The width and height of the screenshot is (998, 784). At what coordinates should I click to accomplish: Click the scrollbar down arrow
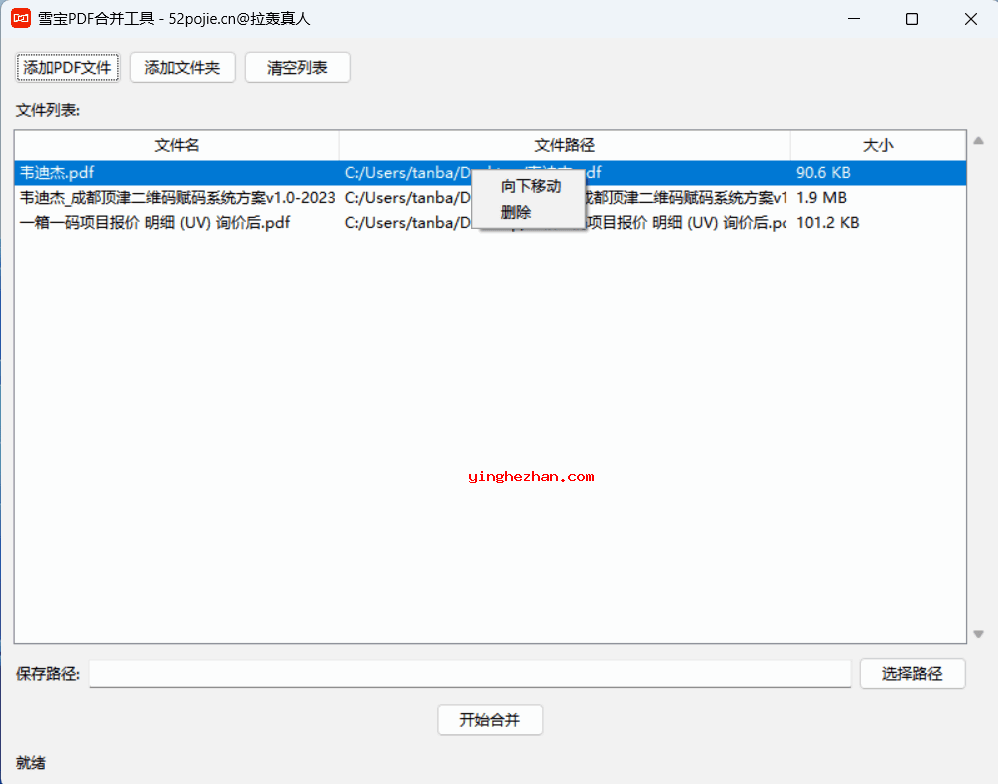point(978,633)
